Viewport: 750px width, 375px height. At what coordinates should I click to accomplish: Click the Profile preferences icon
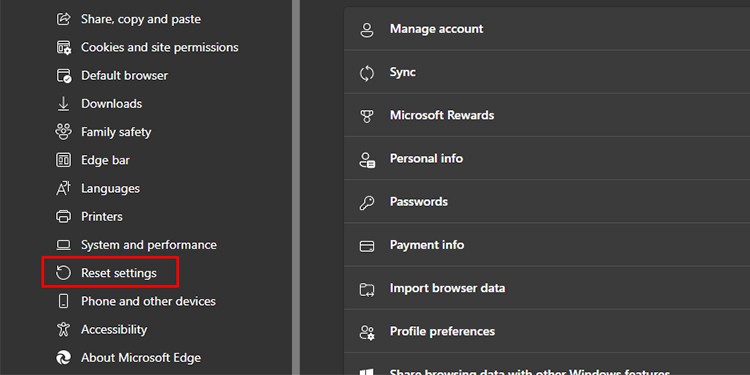tap(367, 332)
